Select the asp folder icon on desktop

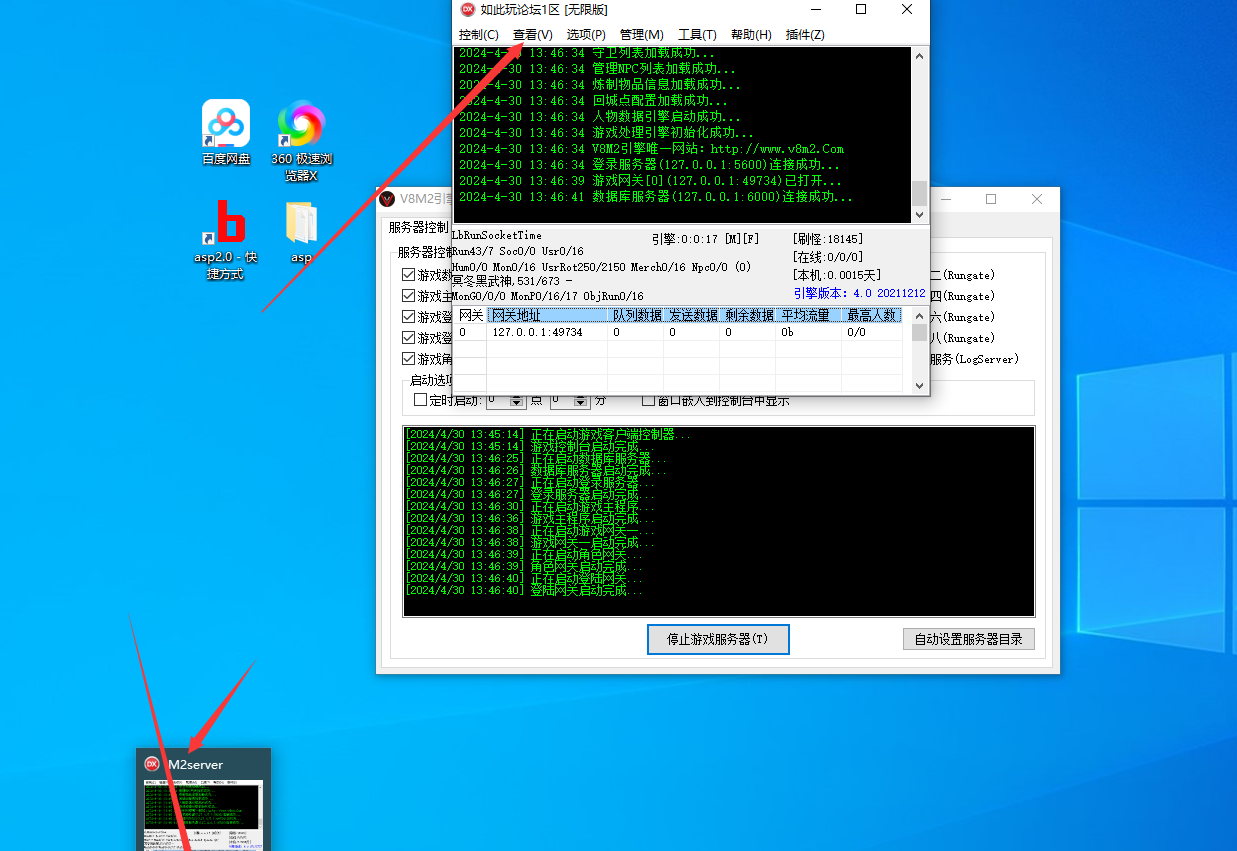pyautogui.click(x=301, y=232)
